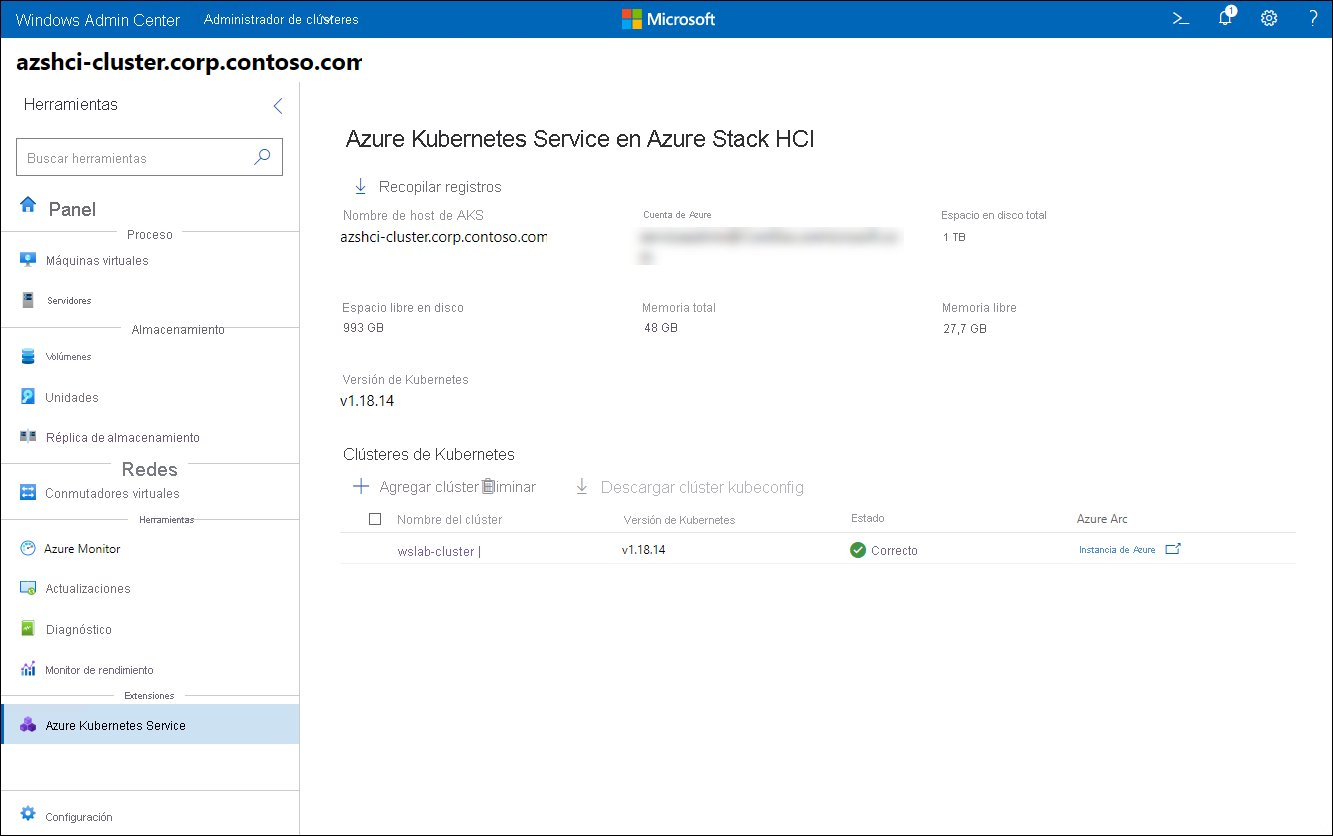Collapse the Herramientas panel chevron

(x=278, y=106)
